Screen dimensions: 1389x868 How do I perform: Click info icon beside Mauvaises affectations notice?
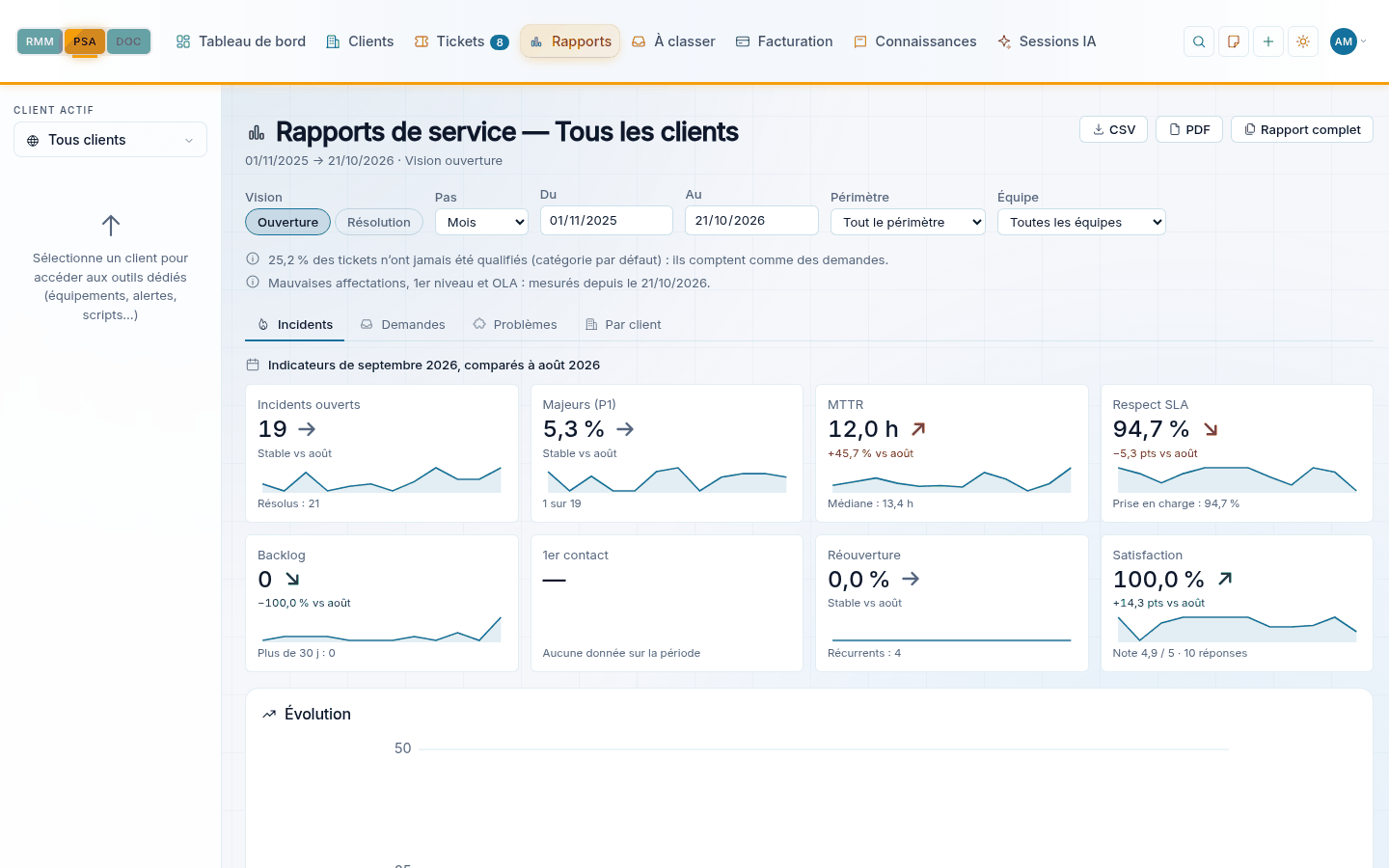click(253, 282)
